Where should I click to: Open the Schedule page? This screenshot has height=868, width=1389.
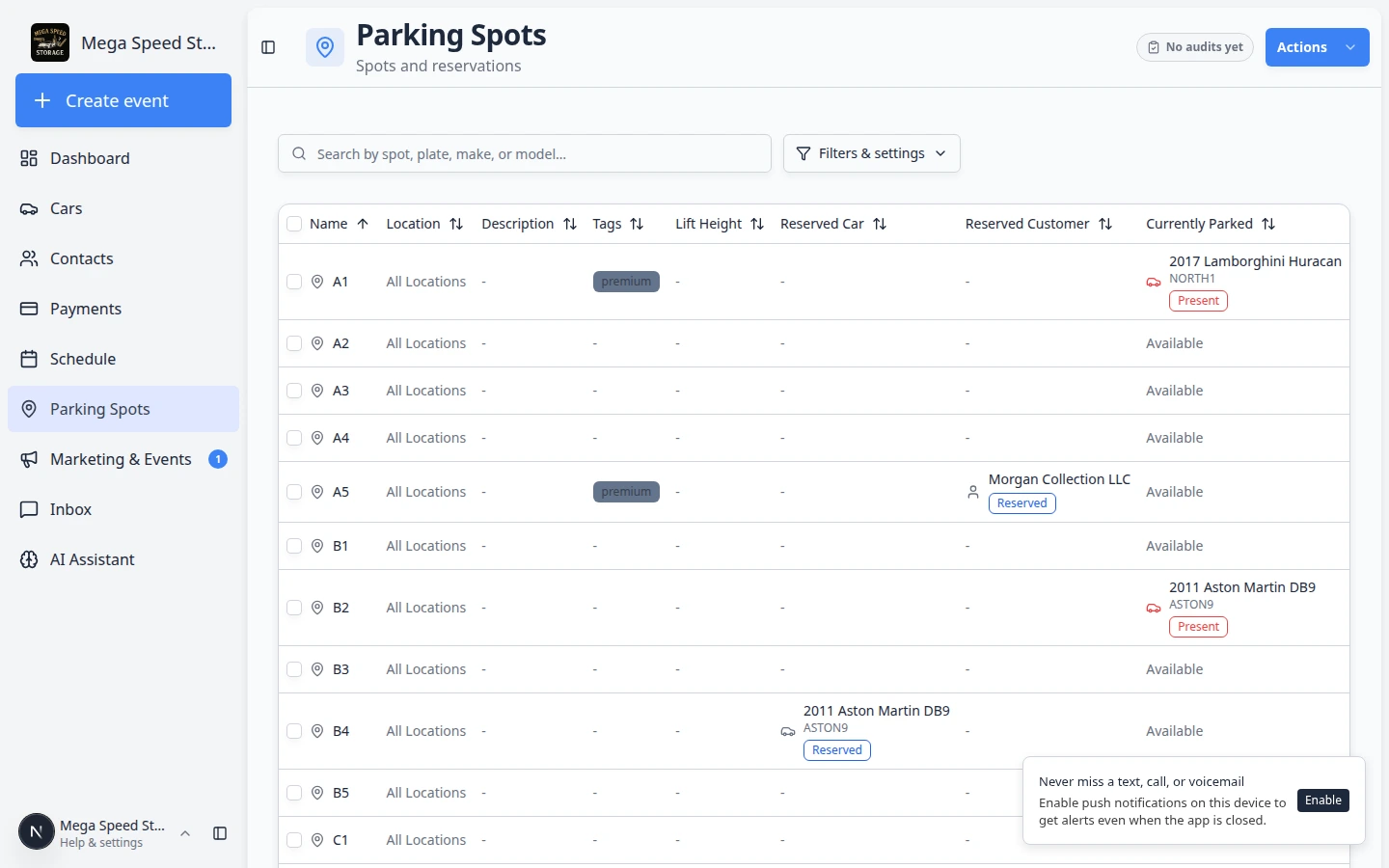123,359
